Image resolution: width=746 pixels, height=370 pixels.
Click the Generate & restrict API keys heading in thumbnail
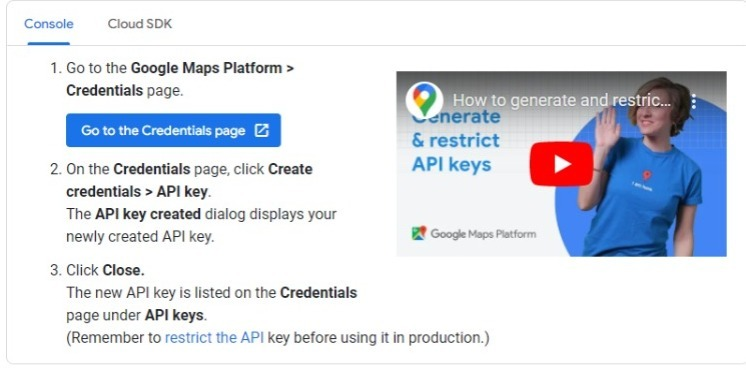click(456, 140)
